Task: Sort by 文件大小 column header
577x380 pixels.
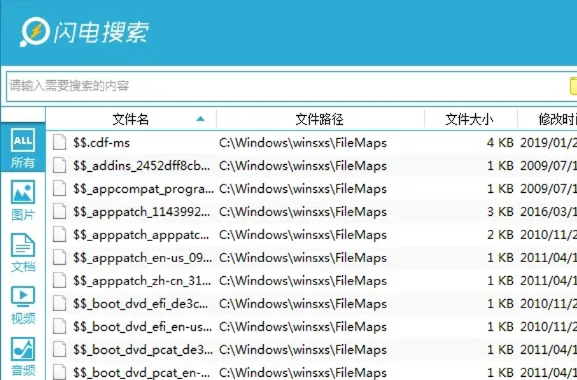Action: tap(470, 119)
